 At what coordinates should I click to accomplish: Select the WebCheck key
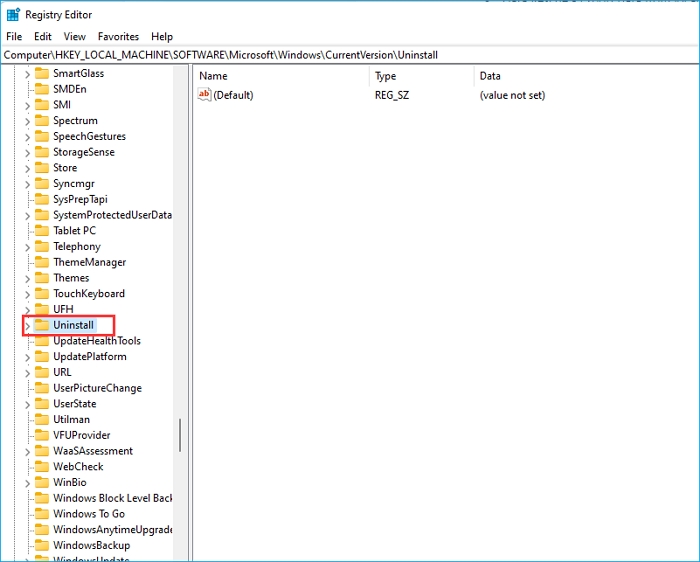(78, 466)
